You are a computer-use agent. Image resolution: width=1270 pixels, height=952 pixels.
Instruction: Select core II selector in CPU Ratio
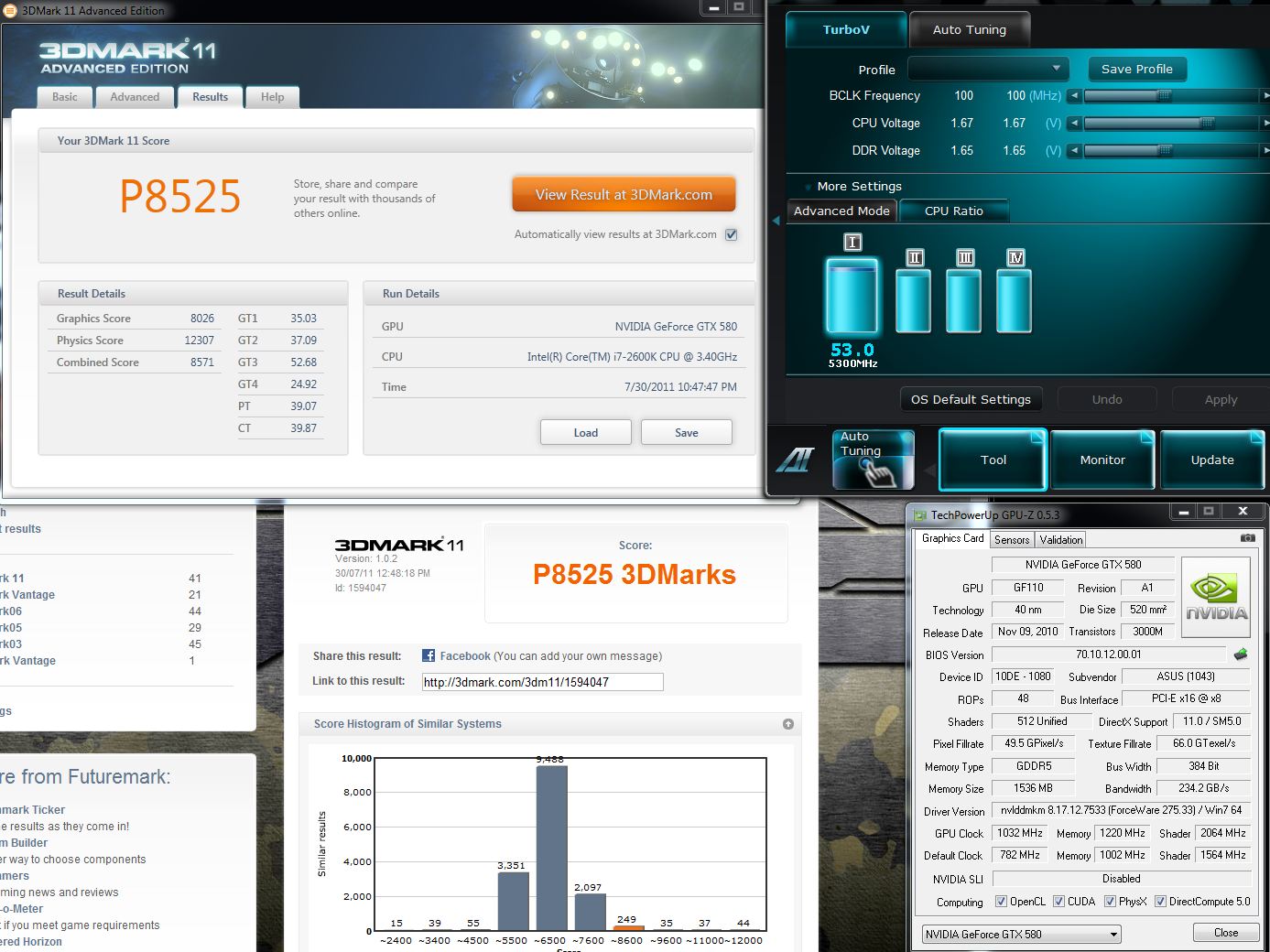pos(915,258)
